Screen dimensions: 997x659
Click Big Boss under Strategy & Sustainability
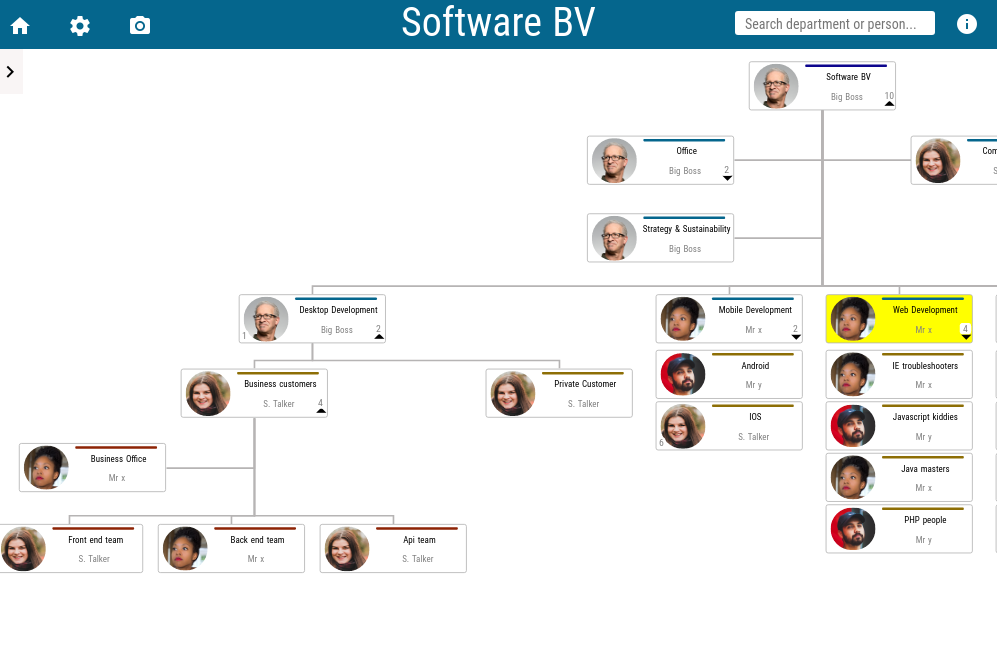tap(685, 249)
